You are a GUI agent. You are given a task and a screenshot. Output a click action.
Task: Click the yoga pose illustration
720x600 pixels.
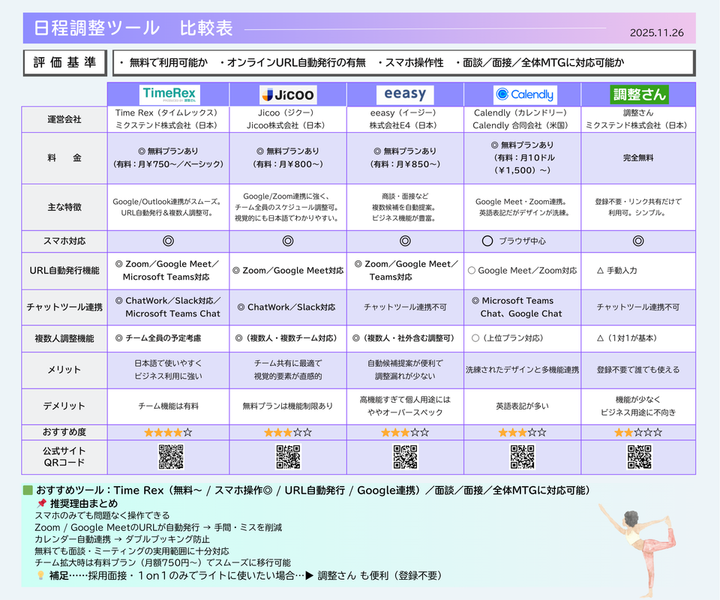coord(638,550)
